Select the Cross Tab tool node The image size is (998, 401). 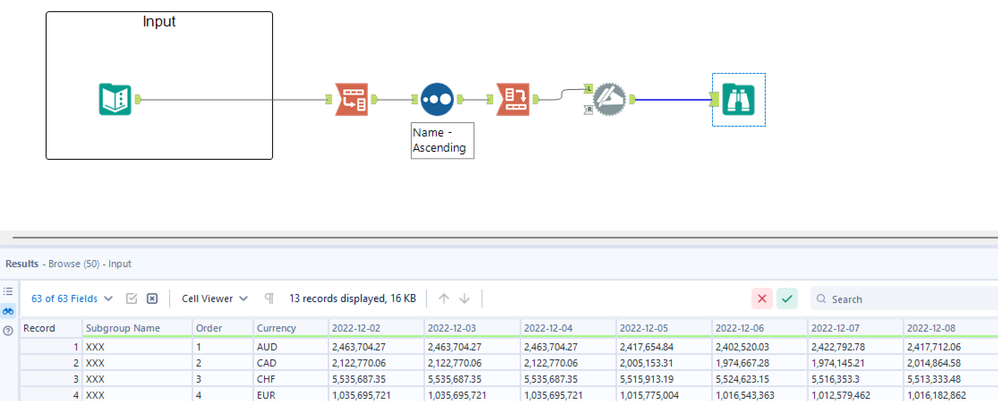tap(513, 99)
